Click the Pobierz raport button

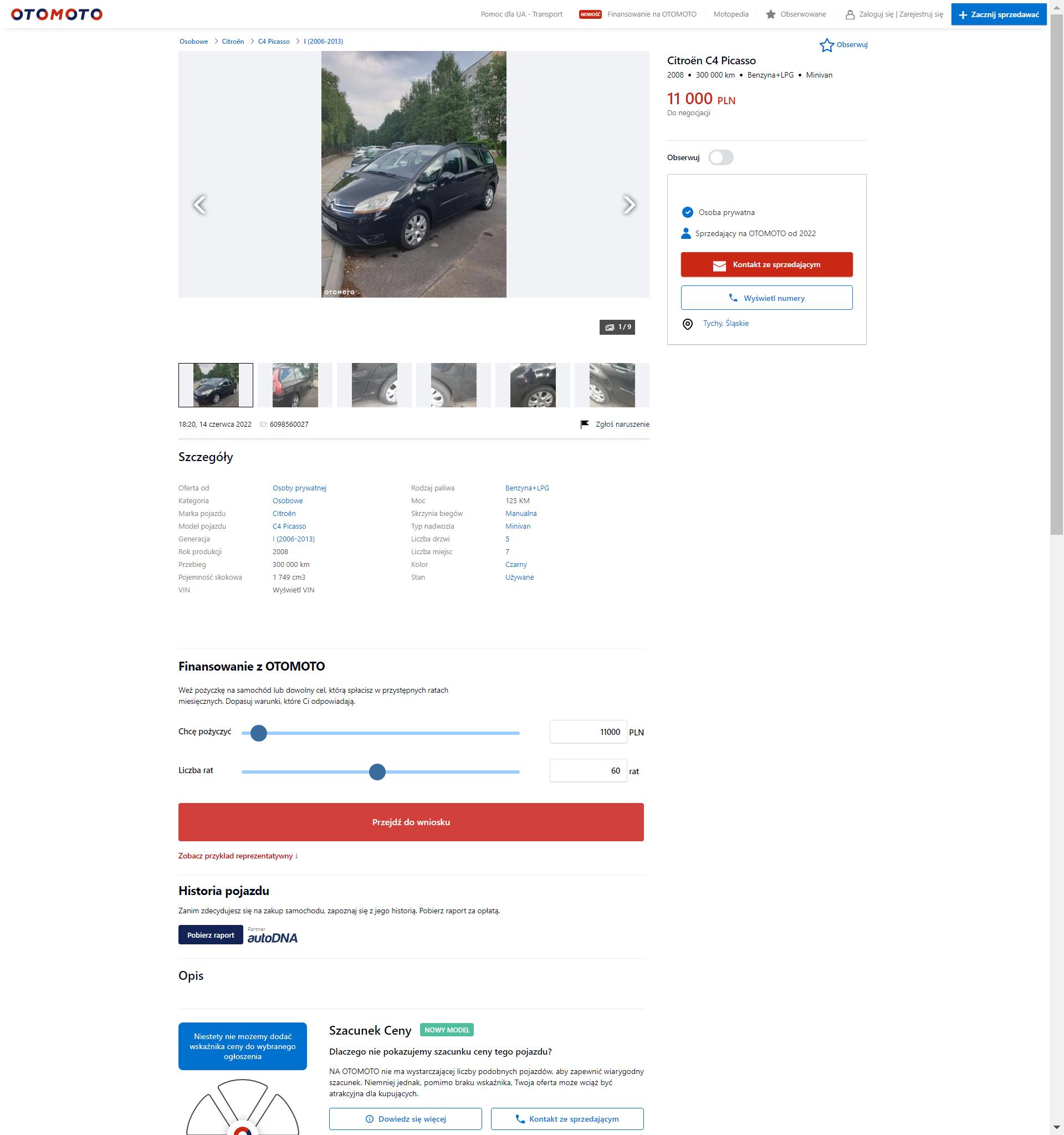tap(211, 935)
